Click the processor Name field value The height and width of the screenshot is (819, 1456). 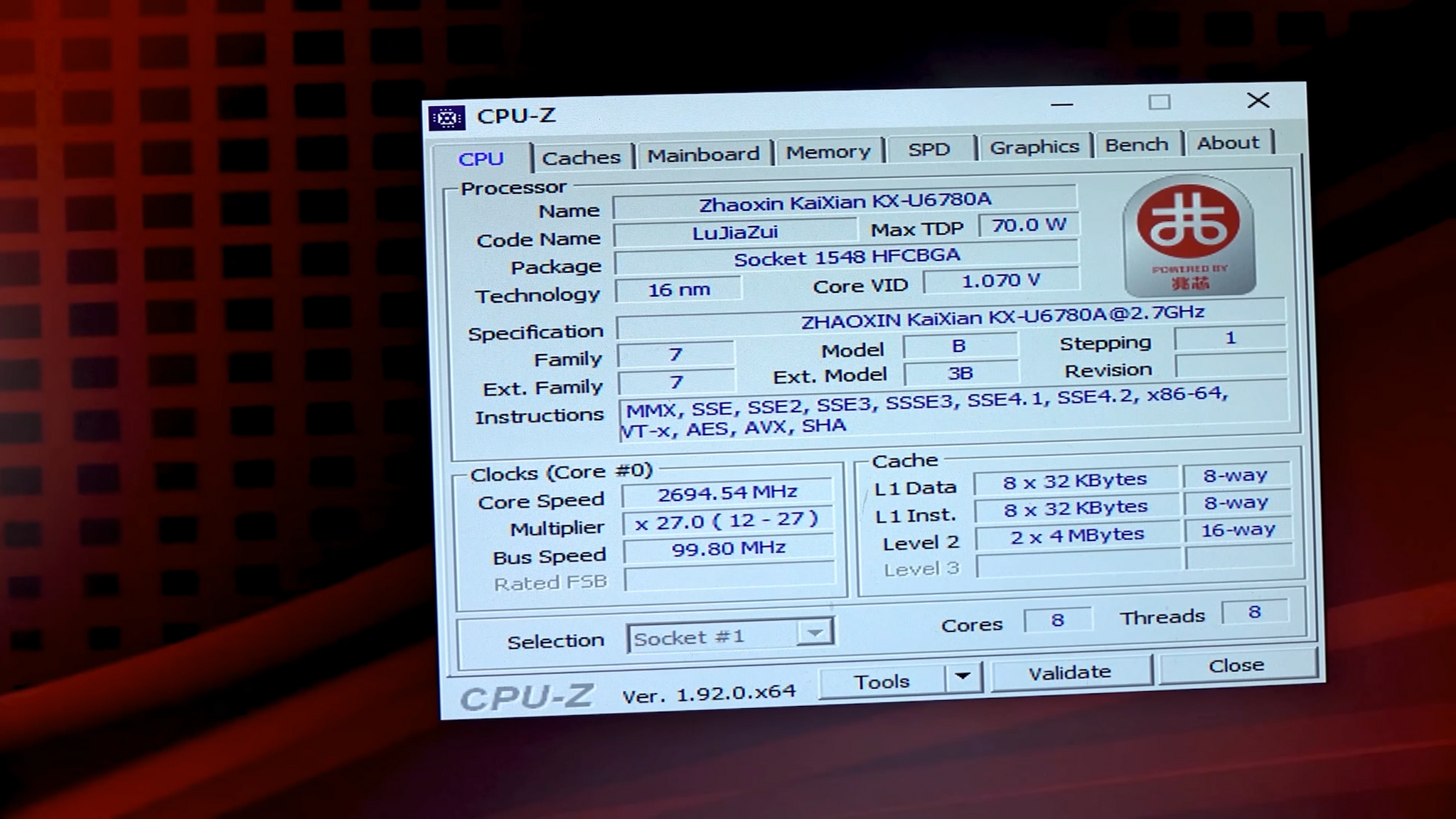(845, 203)
